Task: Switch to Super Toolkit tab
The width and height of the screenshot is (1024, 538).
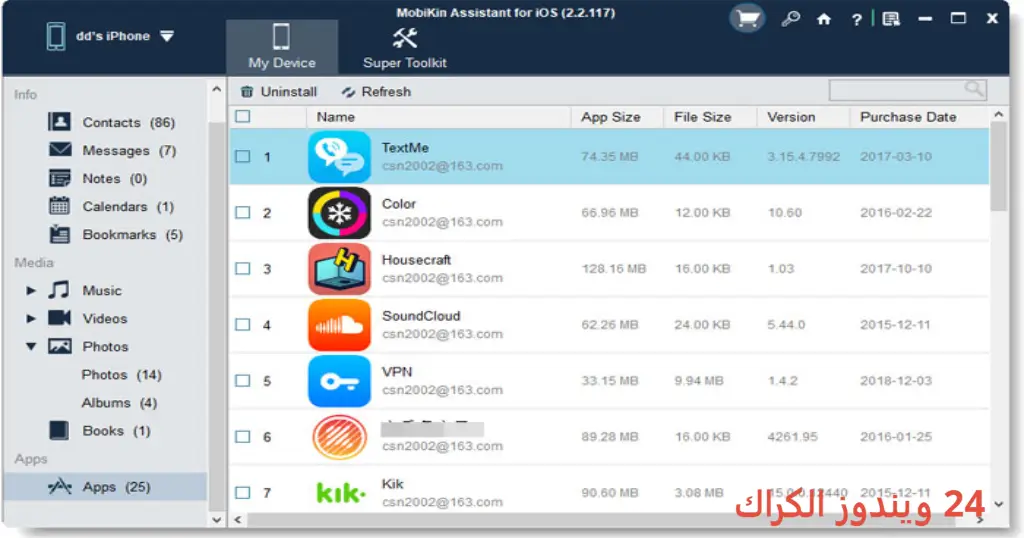Action: click(405, 47)
